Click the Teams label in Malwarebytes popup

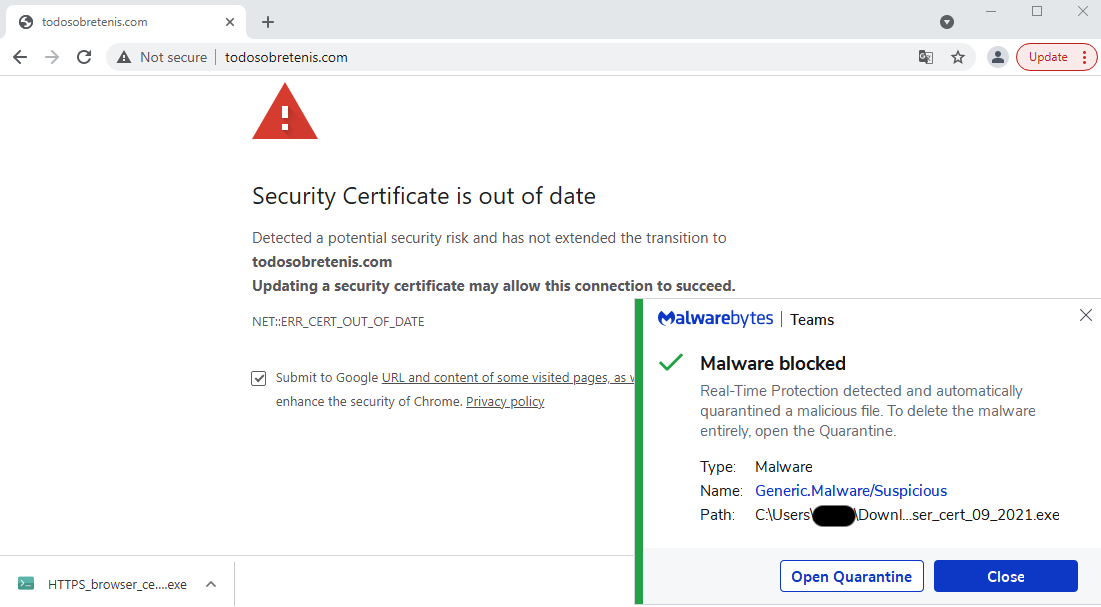click(812, 320)
